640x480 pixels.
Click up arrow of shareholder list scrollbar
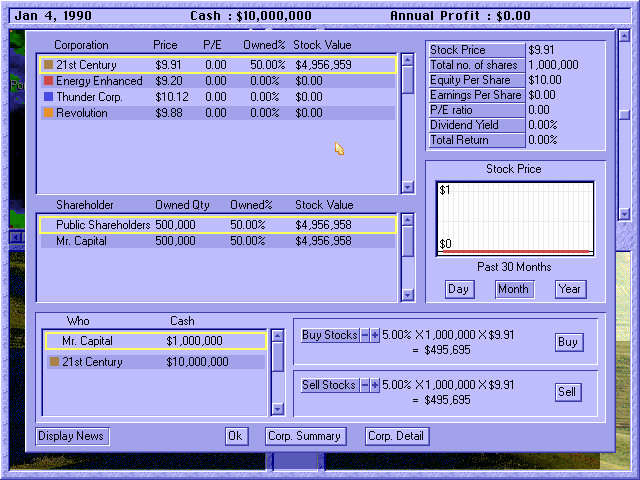[408, 220]
